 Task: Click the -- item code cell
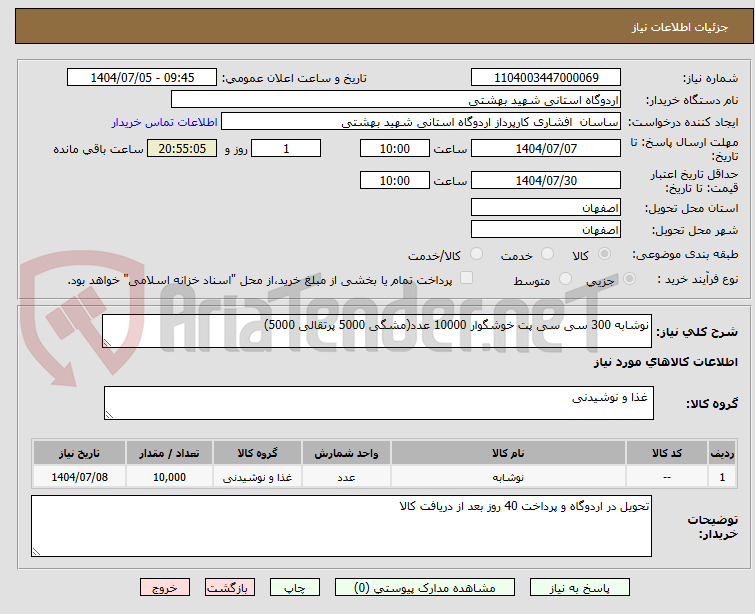[x=666, y=477]
